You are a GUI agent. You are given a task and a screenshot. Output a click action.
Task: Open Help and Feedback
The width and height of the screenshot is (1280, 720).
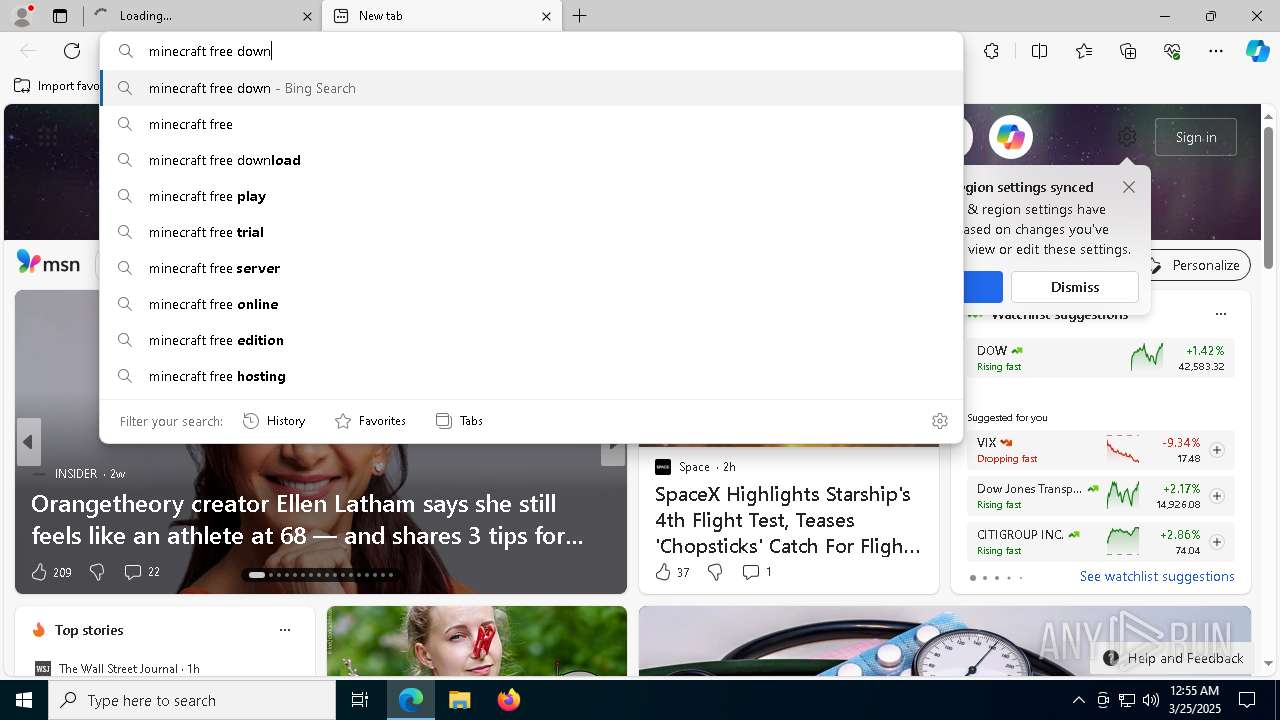pos(1173,658)
